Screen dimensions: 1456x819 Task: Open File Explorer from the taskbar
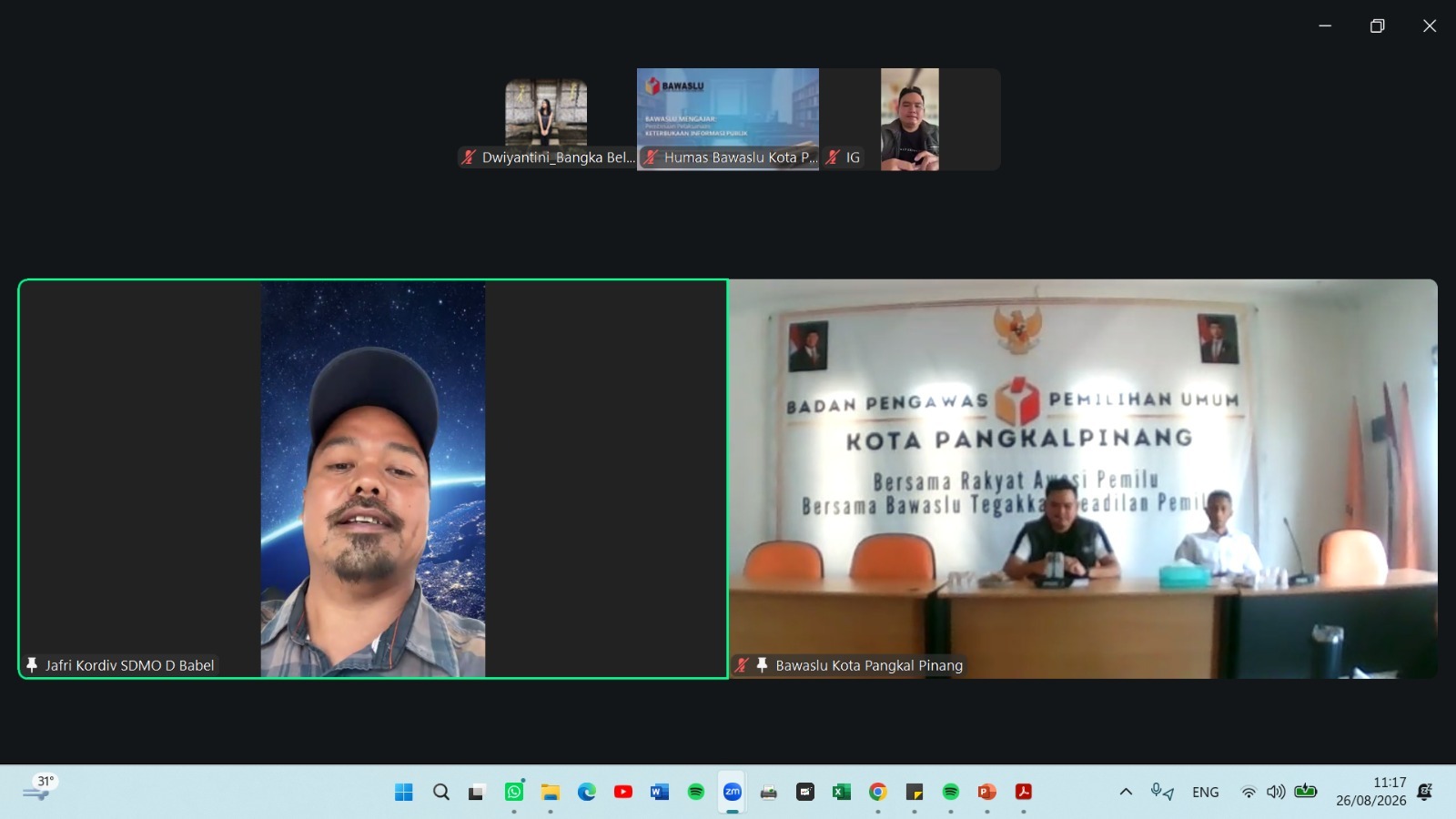pos(551,792)
